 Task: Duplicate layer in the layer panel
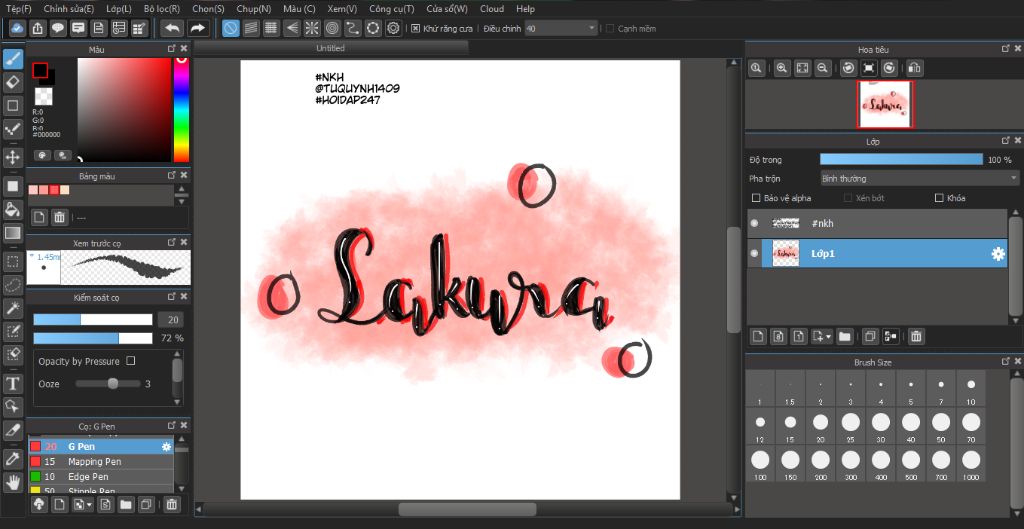pyautogui.click(x=870, y=336)
